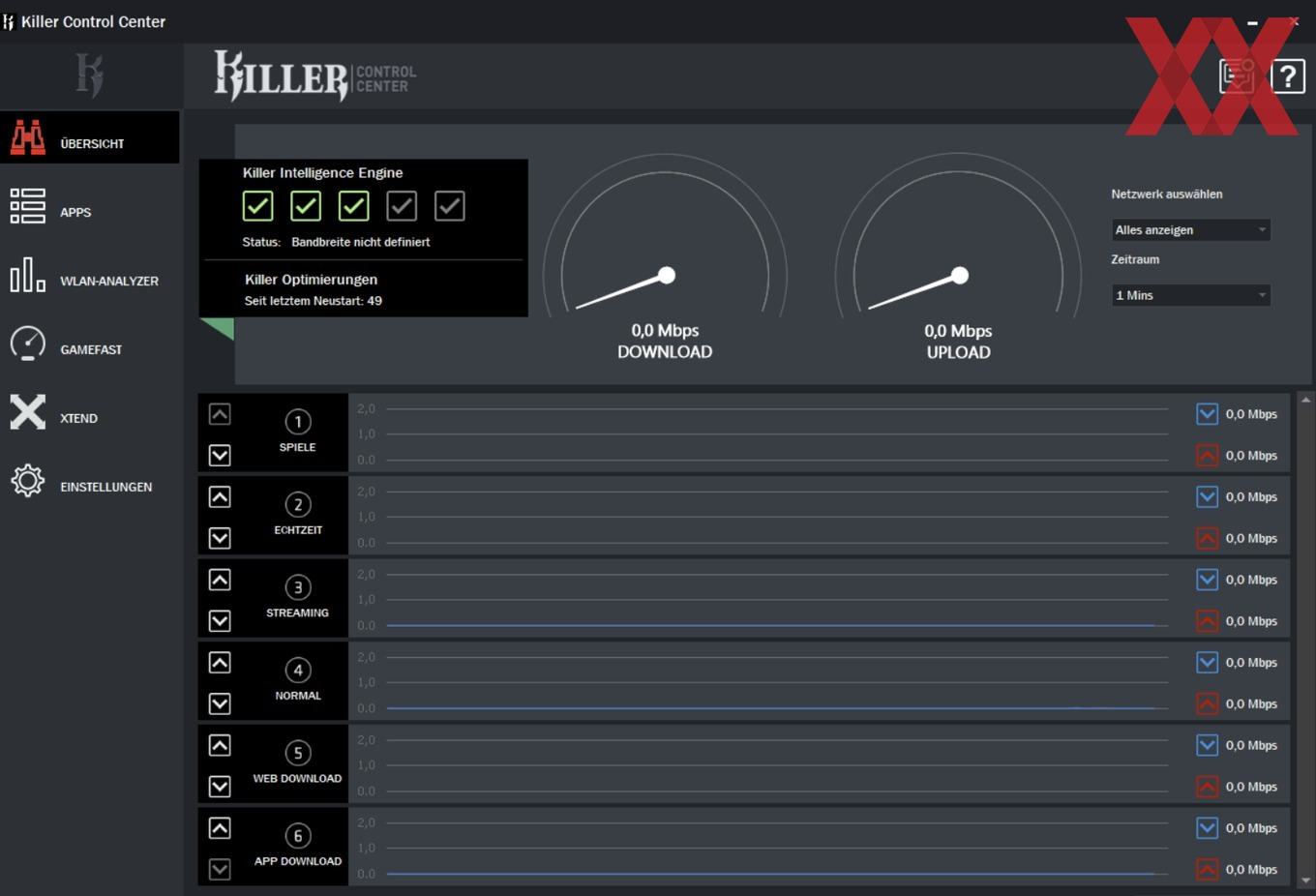Click Spiele red upload arrow icon
This screenshot has width=1316, height=896.
pyautogui.click(x=1207, y=455)
